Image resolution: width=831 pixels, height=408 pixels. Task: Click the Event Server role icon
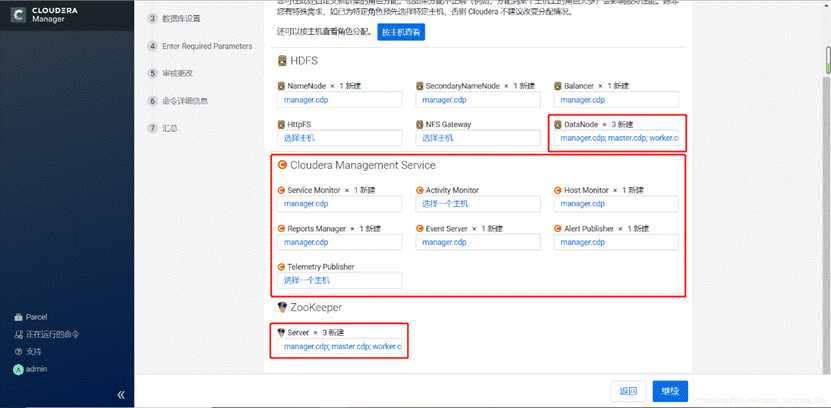tap(420, 228)
